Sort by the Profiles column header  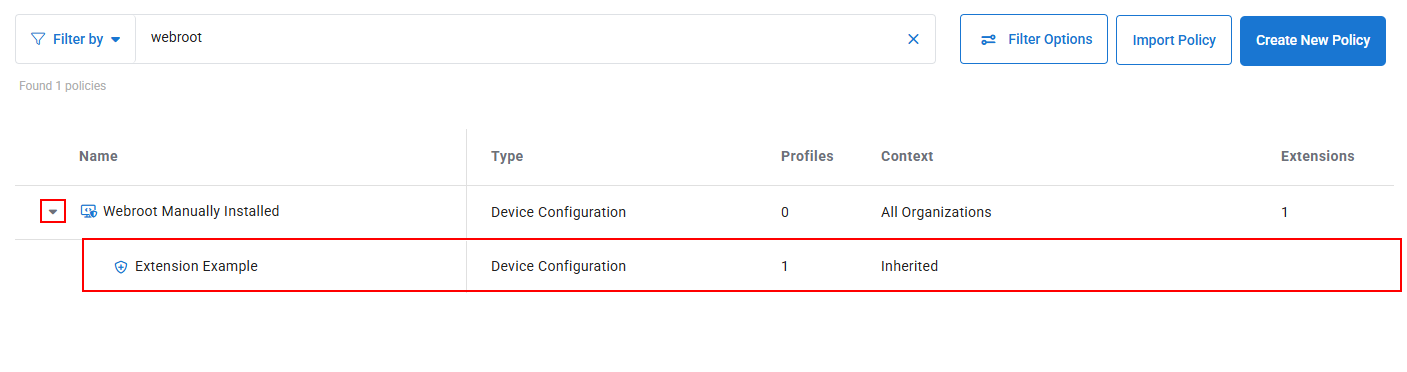807,156
